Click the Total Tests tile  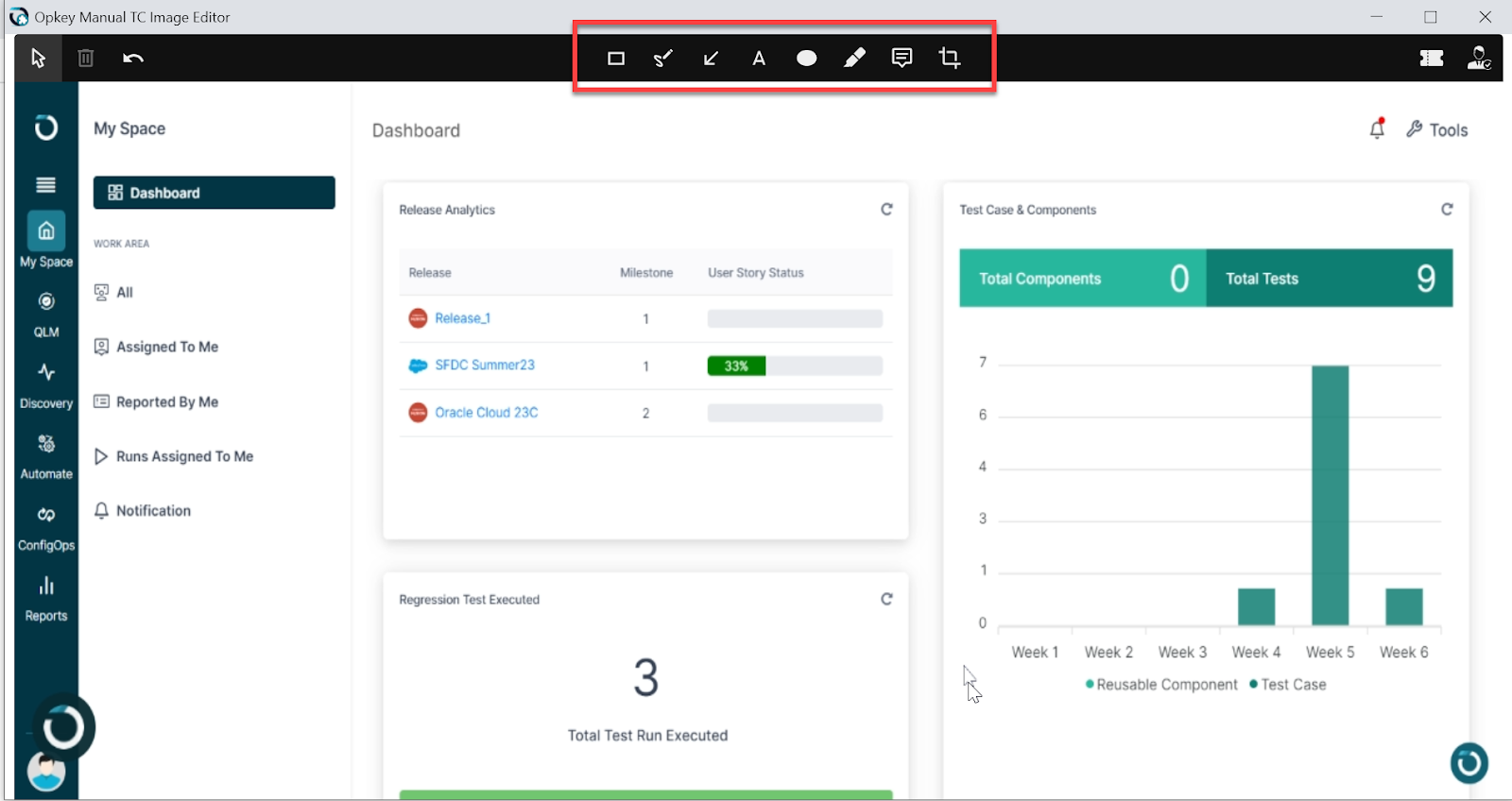[x=1330, y=278]
